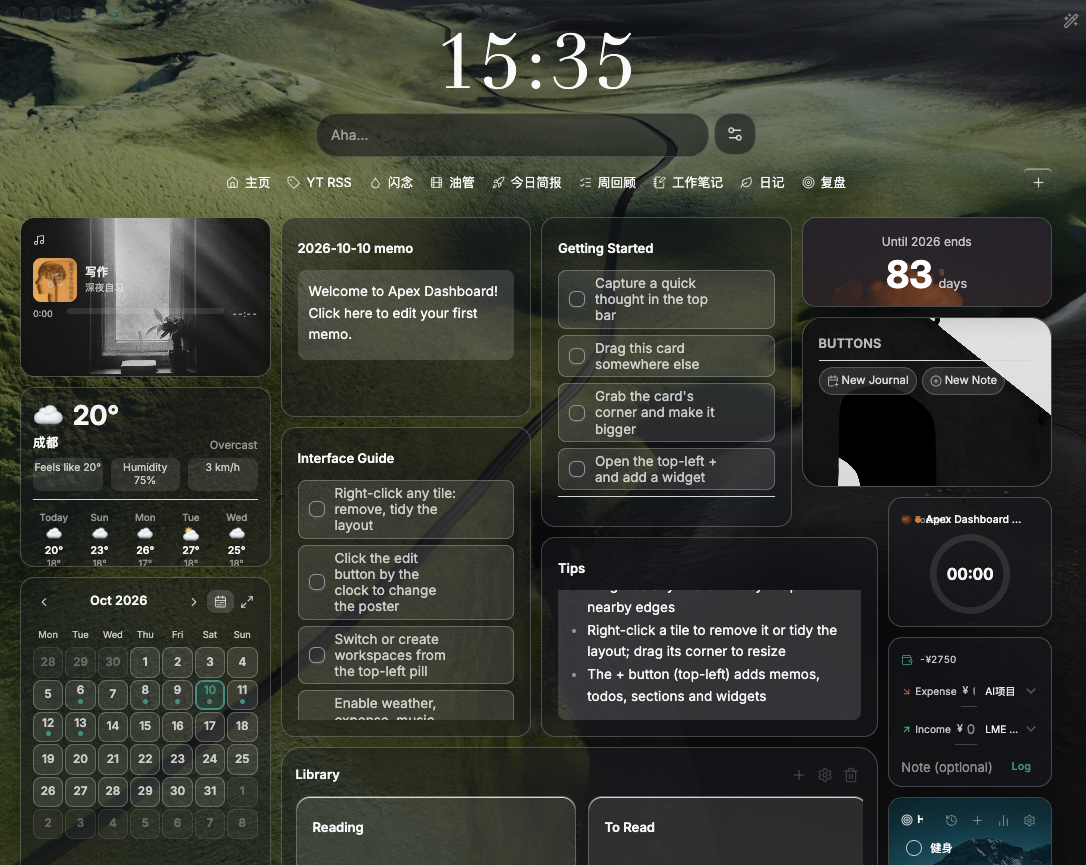Add an item with the Library plus icon

[799, 775]
